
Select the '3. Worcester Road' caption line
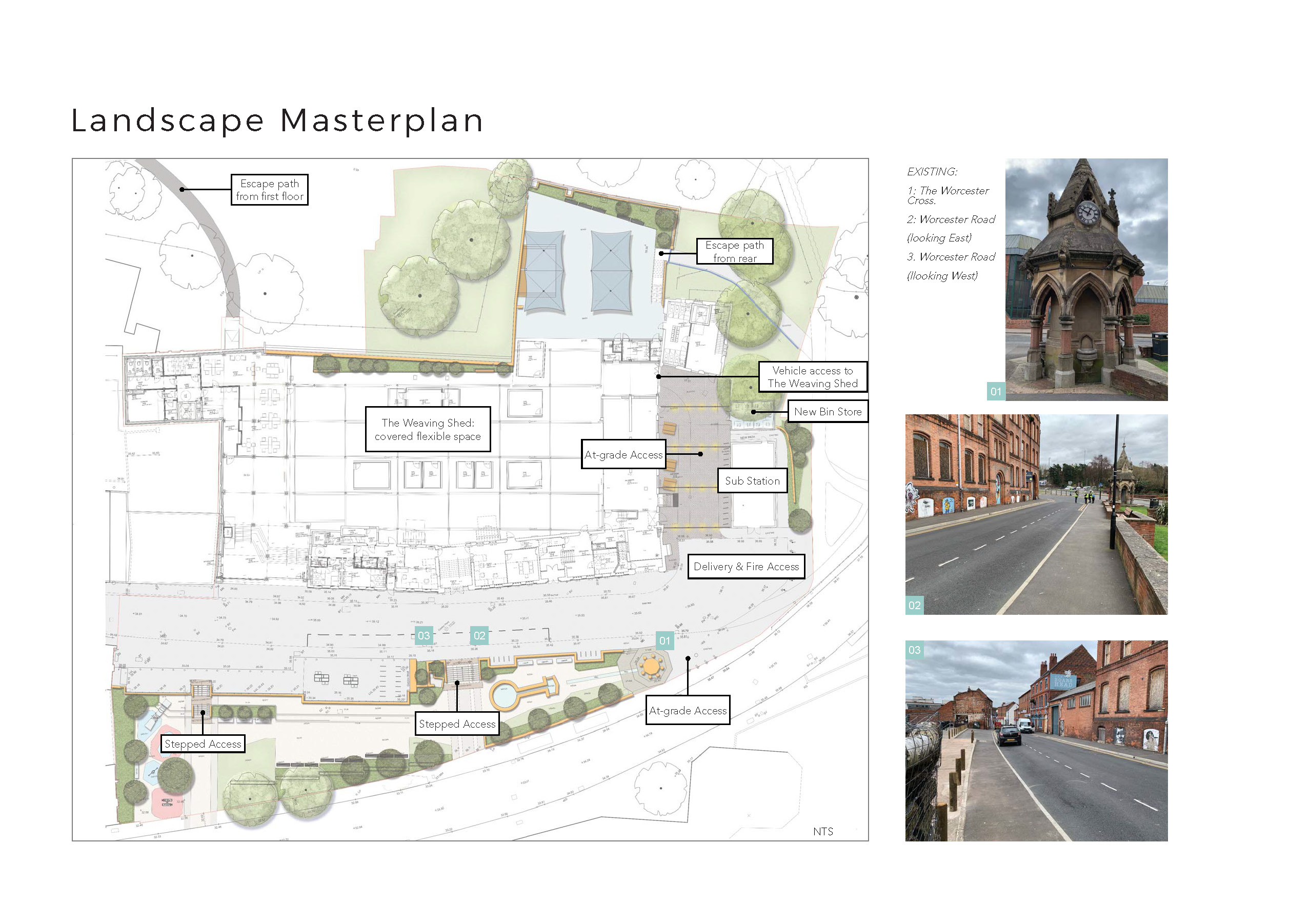tap(951, 256)
